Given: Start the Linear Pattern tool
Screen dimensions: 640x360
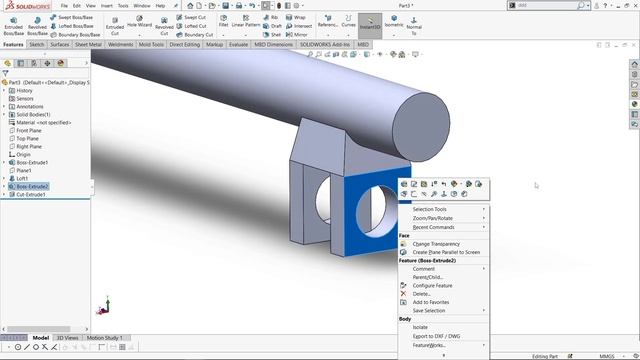Looking at the screenshot, I should [x=246, y=22].
